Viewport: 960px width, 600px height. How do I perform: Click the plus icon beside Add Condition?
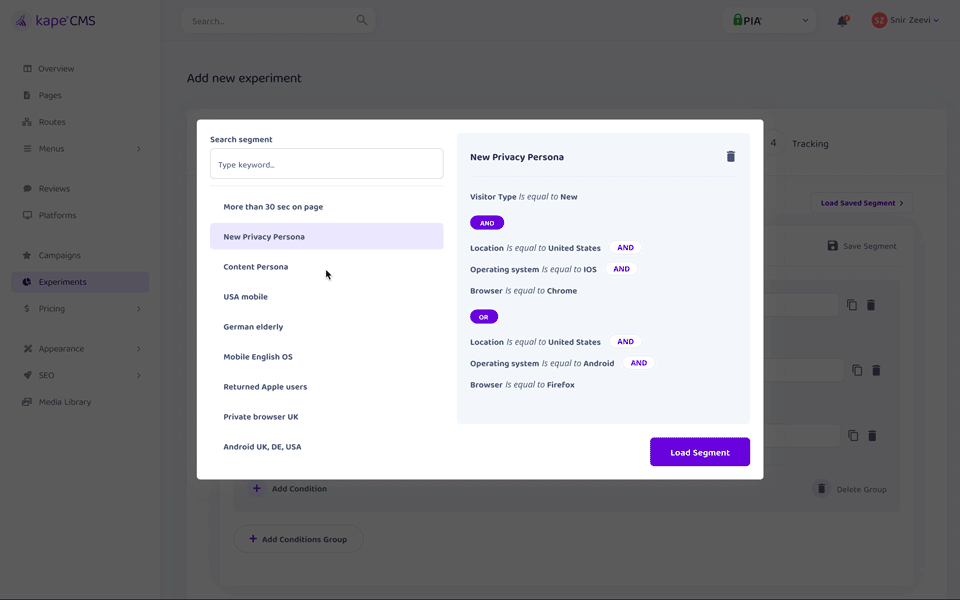point(257,488)
